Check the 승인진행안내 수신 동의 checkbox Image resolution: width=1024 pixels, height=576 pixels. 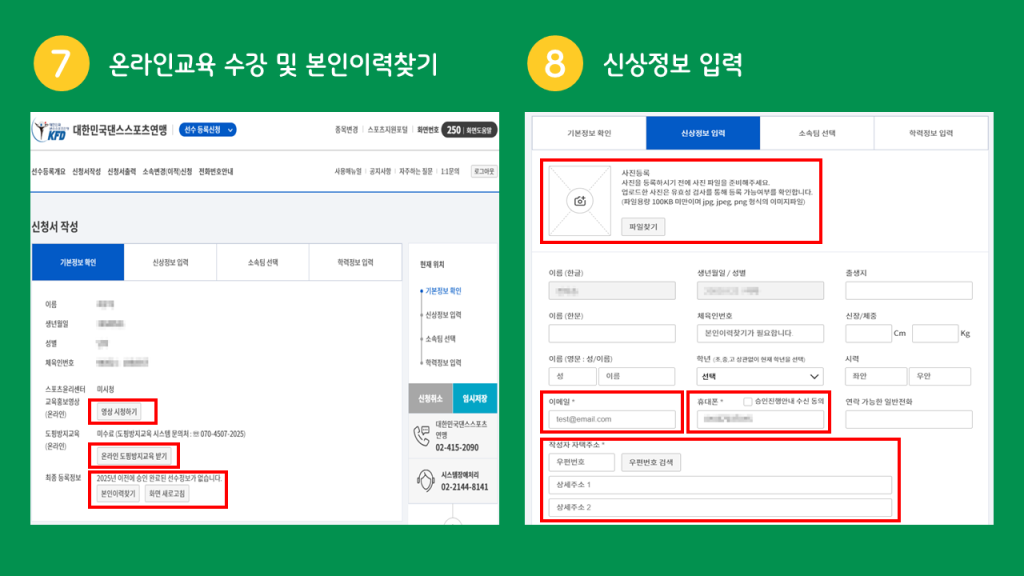coord(747,401)
